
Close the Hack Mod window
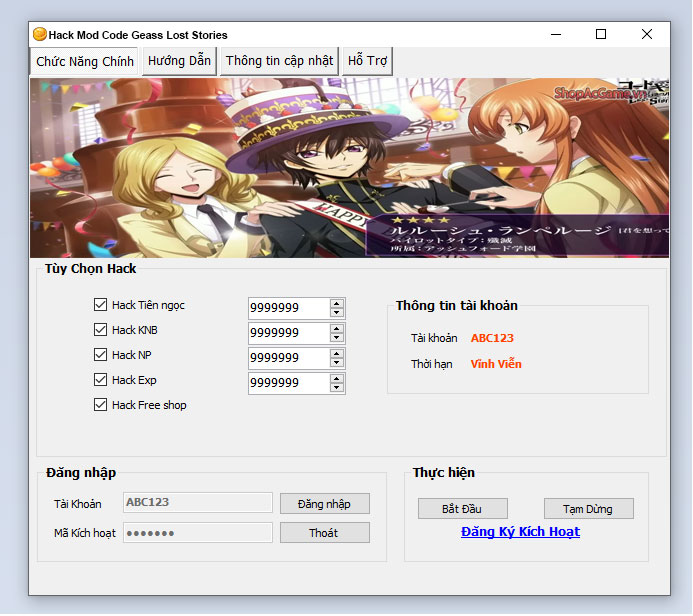647,34
